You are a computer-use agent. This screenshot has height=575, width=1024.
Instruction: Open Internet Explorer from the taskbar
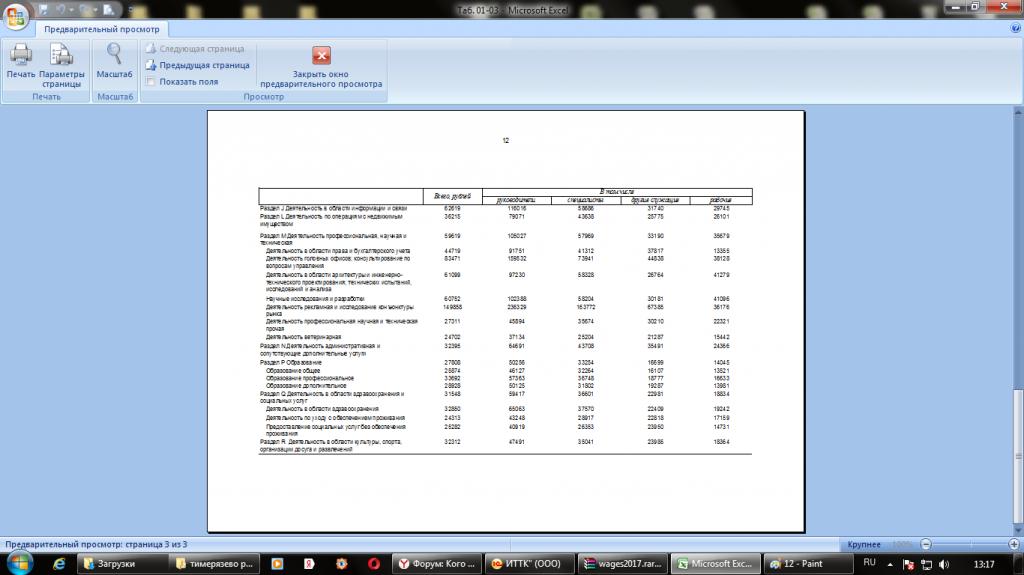[x=61, y=564]
